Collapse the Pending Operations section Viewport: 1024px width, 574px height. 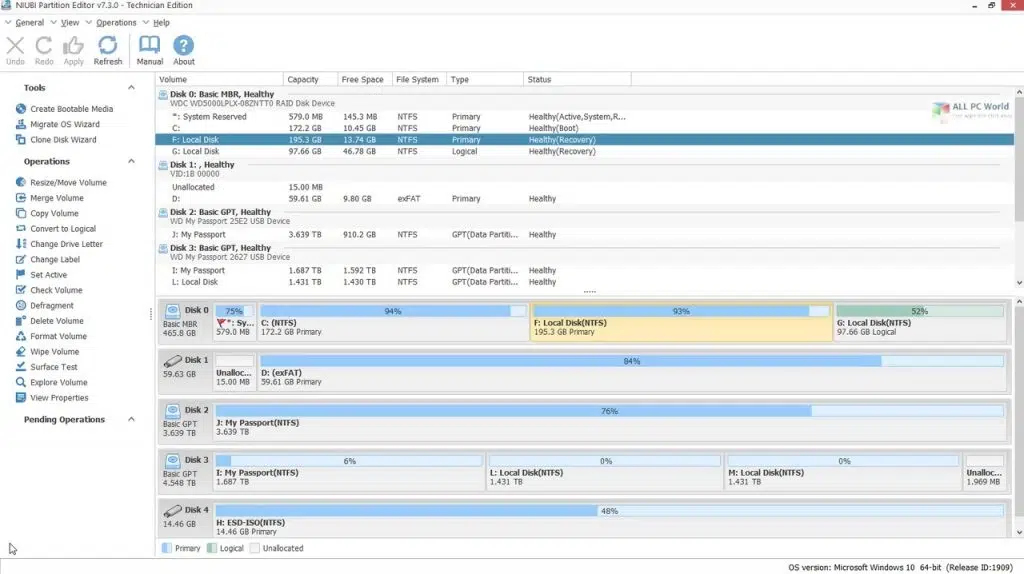(131, 419)
